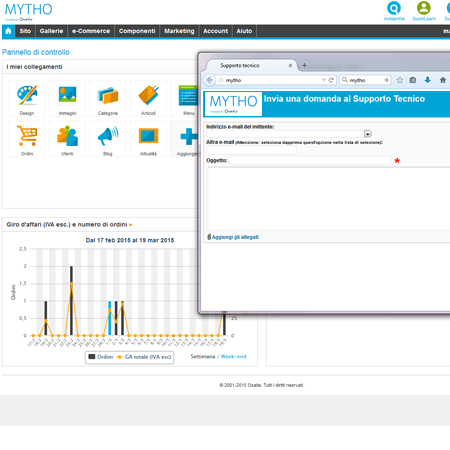Select the Supporto tecnico browser tab
Image resolution: width=450 pixels, height=450 pixels.
tap(250, 65)
